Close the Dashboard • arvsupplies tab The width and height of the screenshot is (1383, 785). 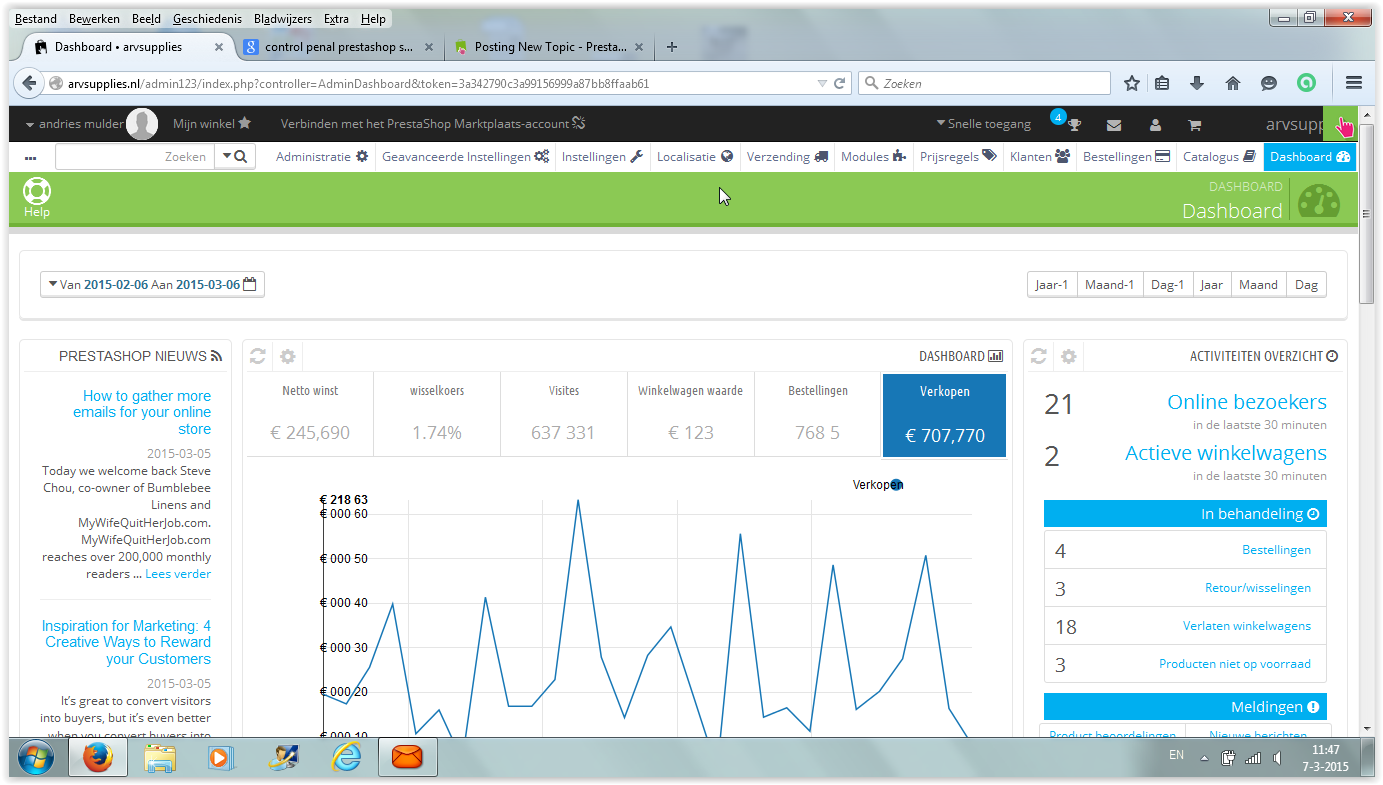[220, 47]
